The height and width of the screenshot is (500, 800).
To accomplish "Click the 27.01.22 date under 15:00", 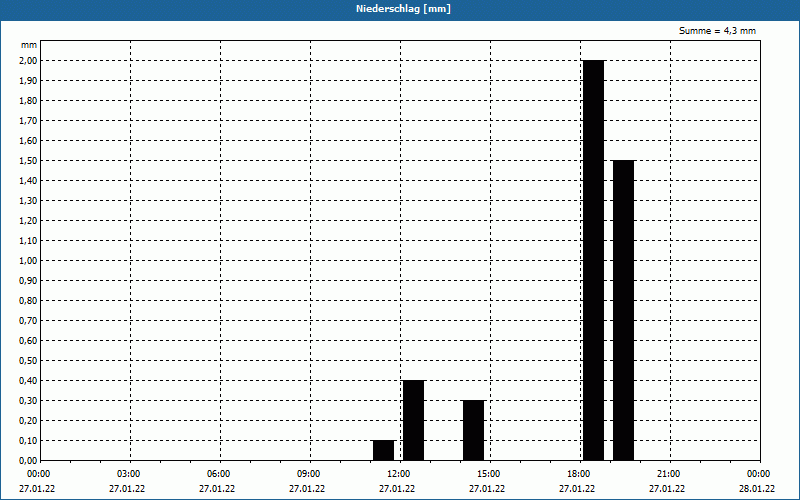I will click(x=487, y=489).
